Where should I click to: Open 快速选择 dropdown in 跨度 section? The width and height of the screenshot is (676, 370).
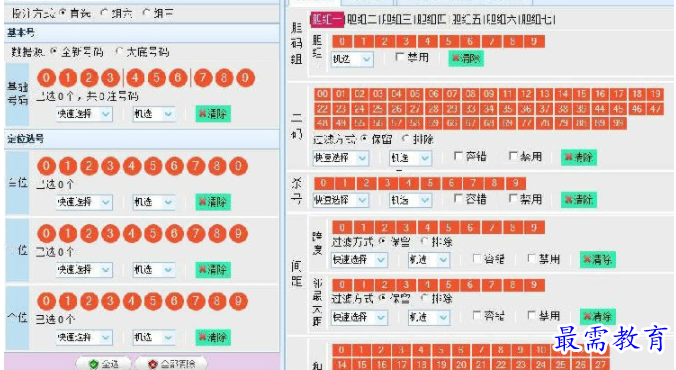359,260
